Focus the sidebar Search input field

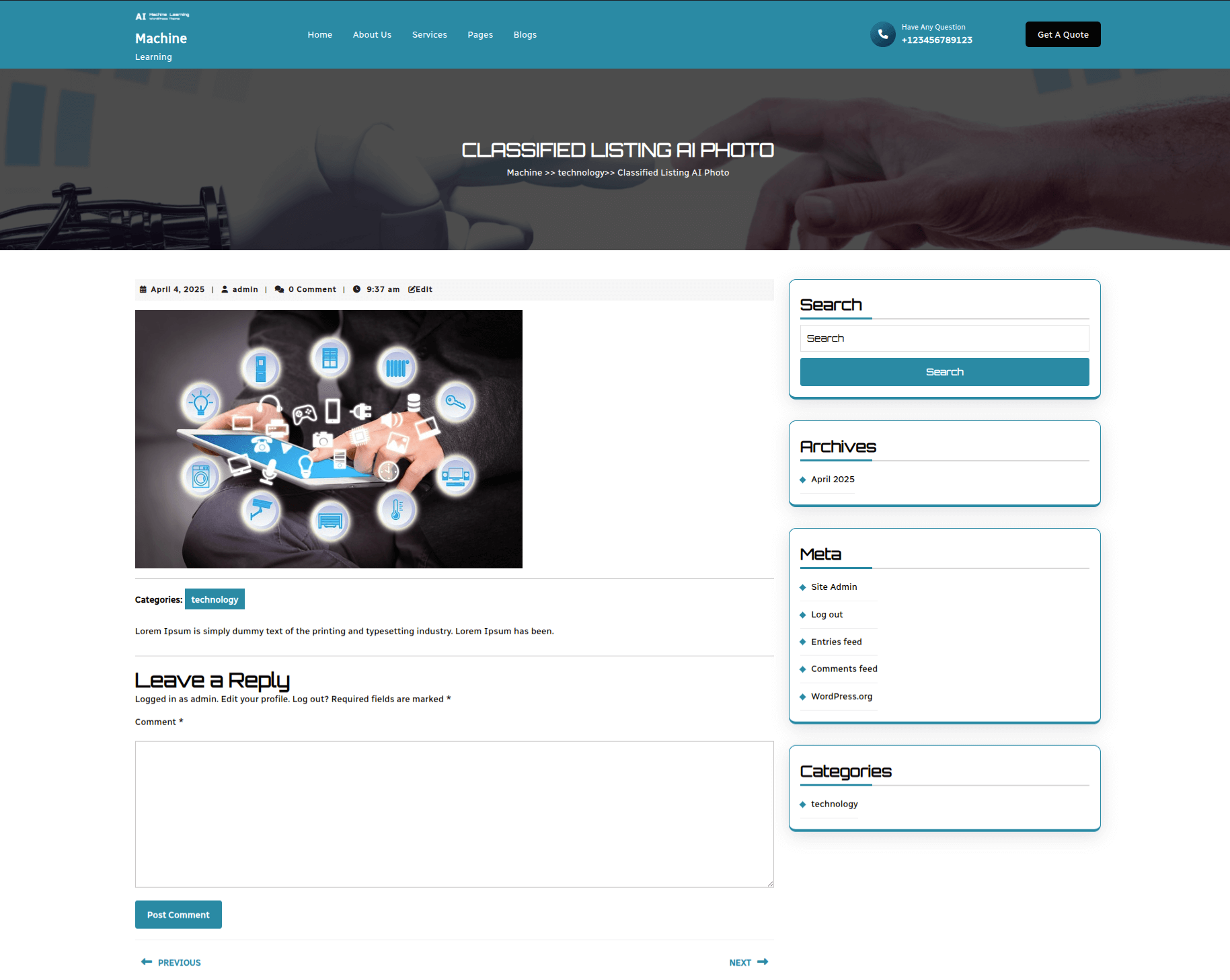944,338
